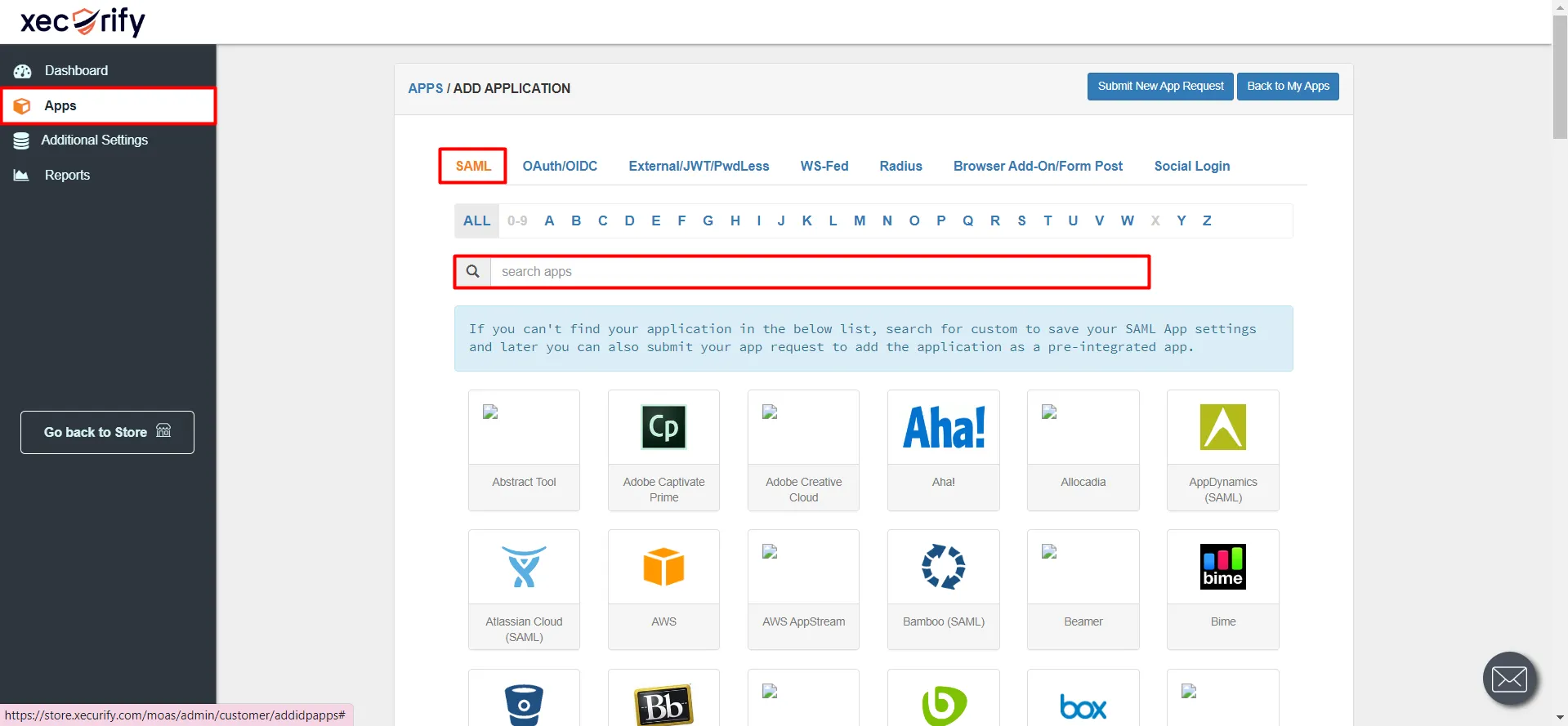The height and width of the screenshot is (726, 1568).
Task: Open Reports in the sidebar
Action: click(x=108, y=175)
